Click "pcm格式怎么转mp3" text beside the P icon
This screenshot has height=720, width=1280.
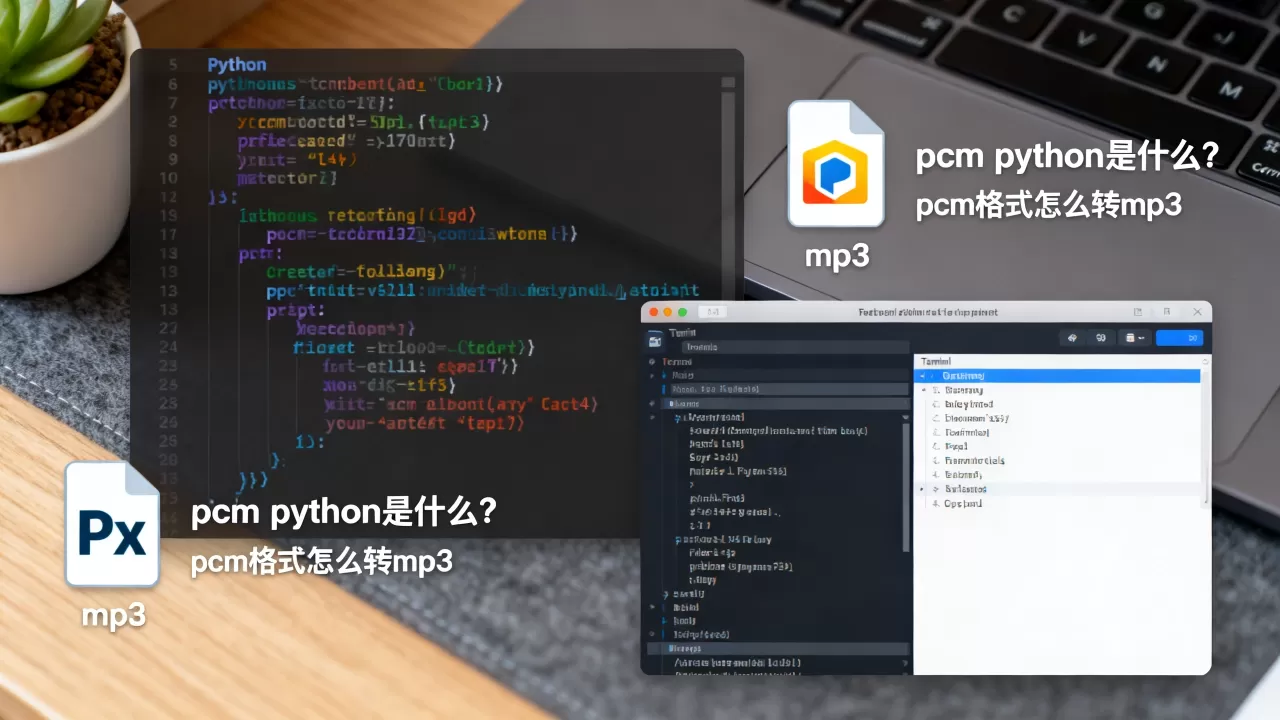1049,205
